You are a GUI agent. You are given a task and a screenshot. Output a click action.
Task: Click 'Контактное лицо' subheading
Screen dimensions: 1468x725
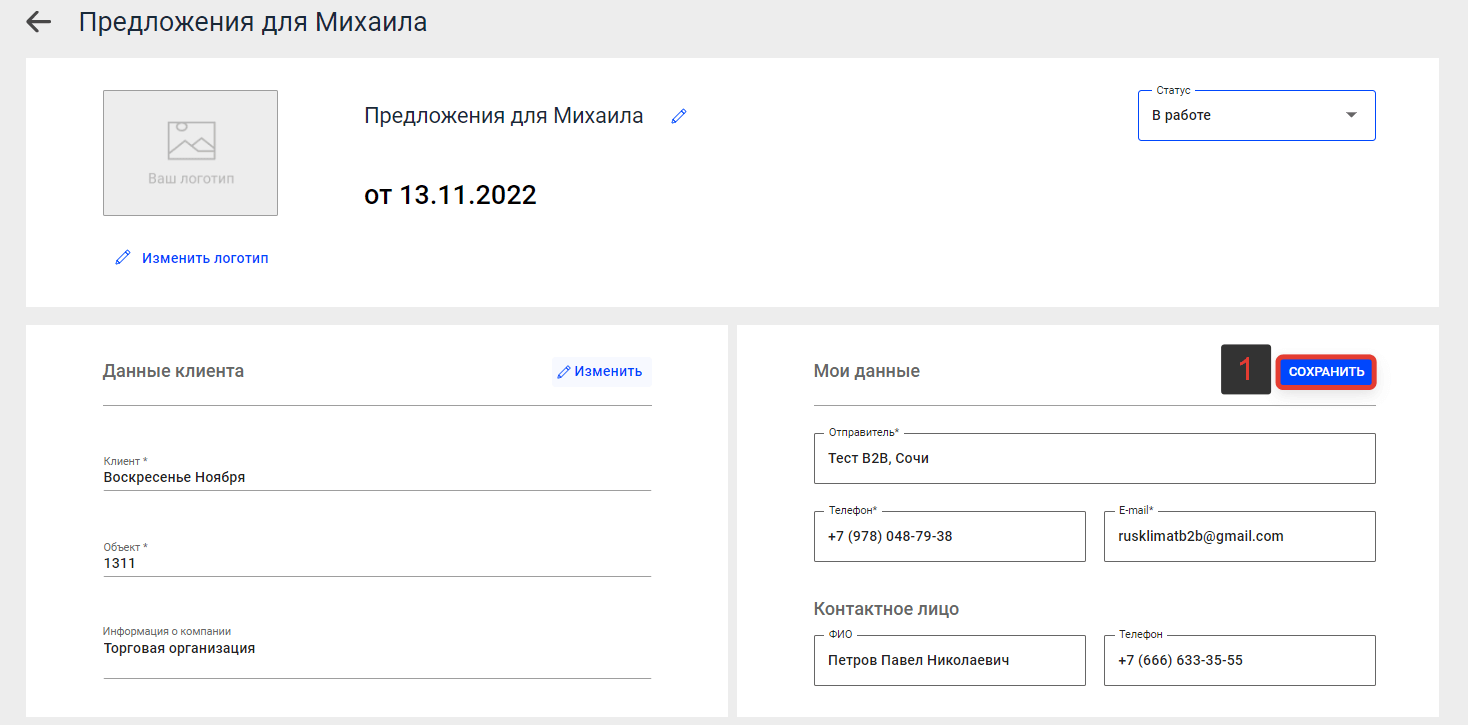click(886, 609)
